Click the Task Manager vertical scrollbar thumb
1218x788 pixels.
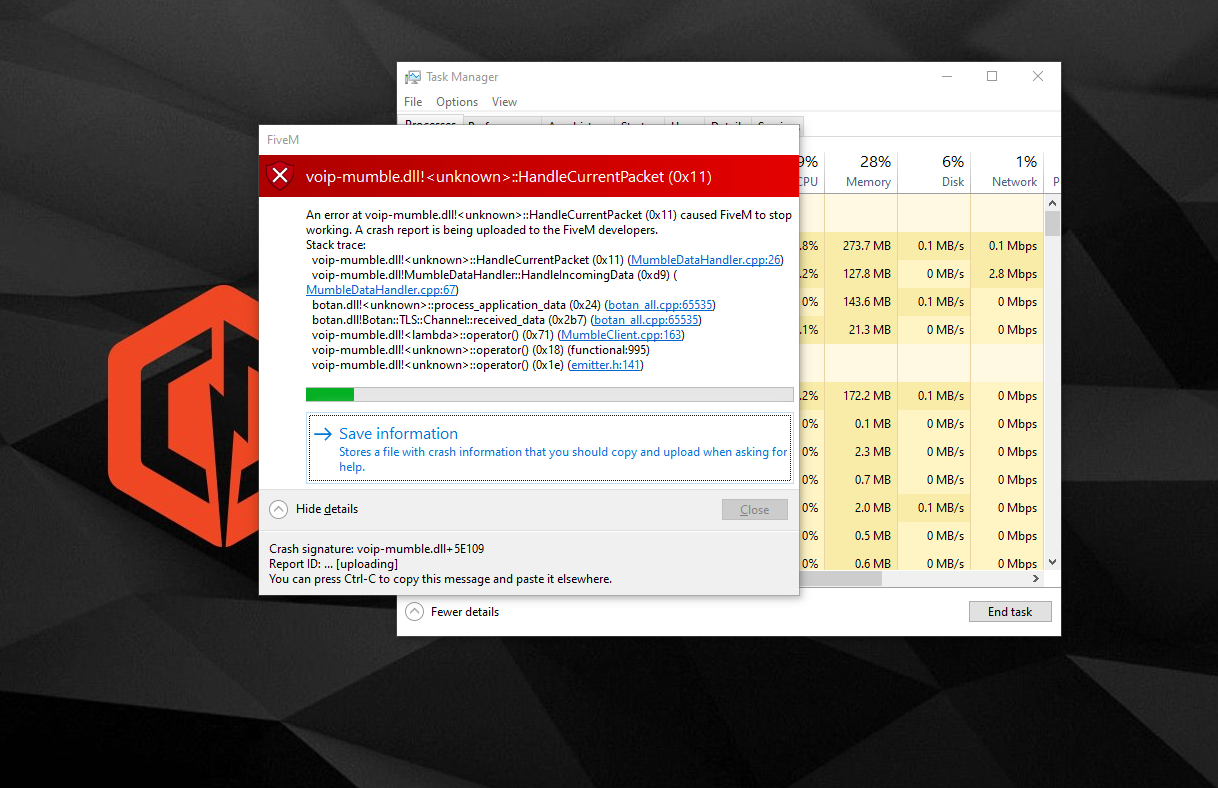point(1052,222)
